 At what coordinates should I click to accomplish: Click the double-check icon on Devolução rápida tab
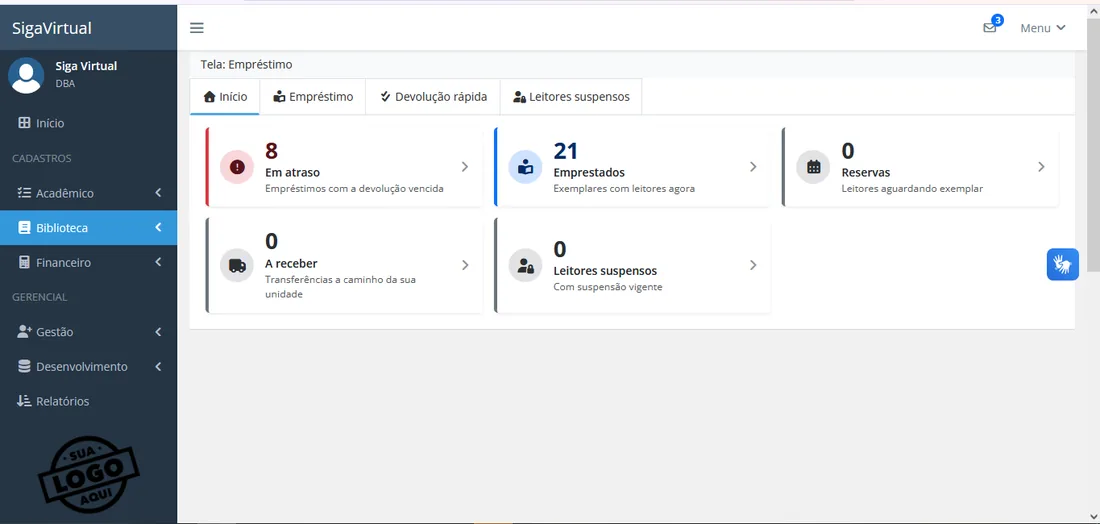point(385,97)
